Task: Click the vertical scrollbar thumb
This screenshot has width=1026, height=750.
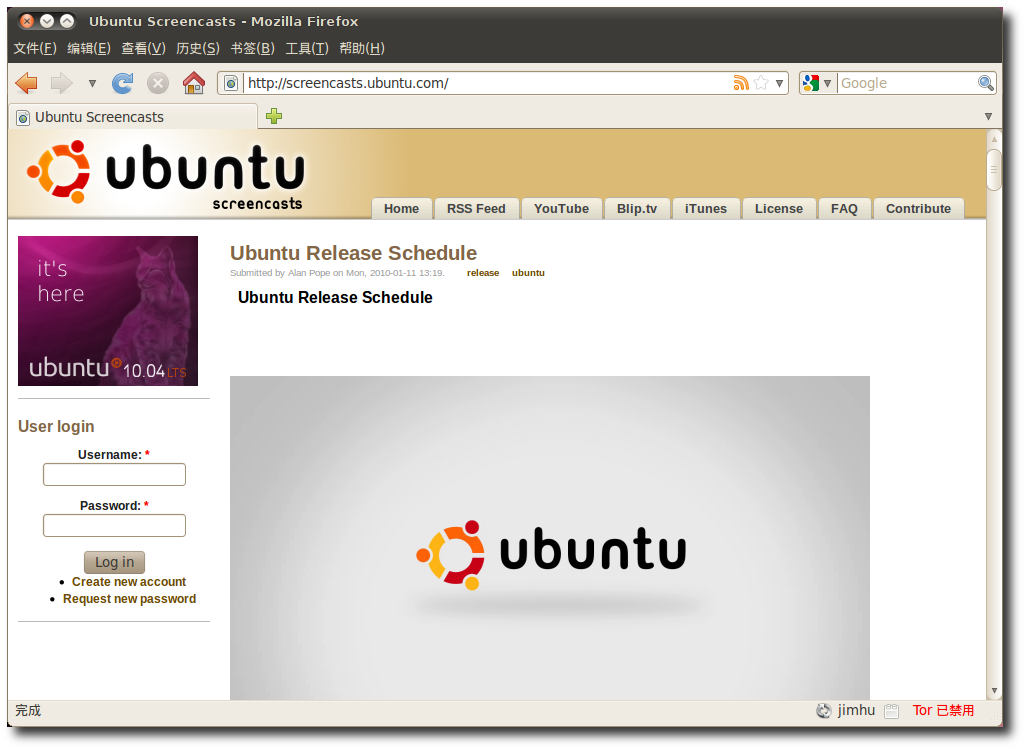Action: [994, 170]
